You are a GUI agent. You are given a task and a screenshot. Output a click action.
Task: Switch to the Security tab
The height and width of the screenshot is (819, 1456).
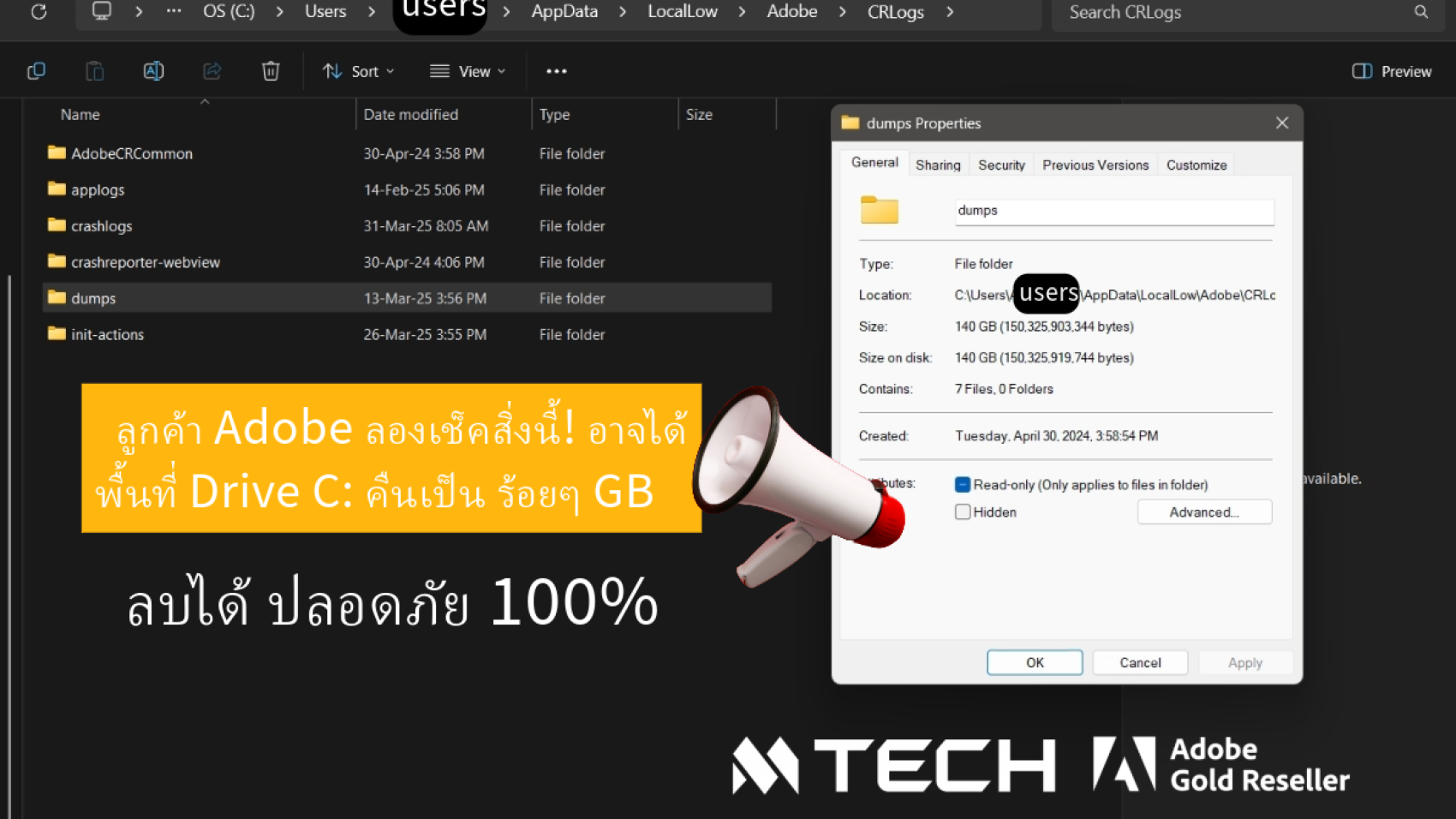1001,164
